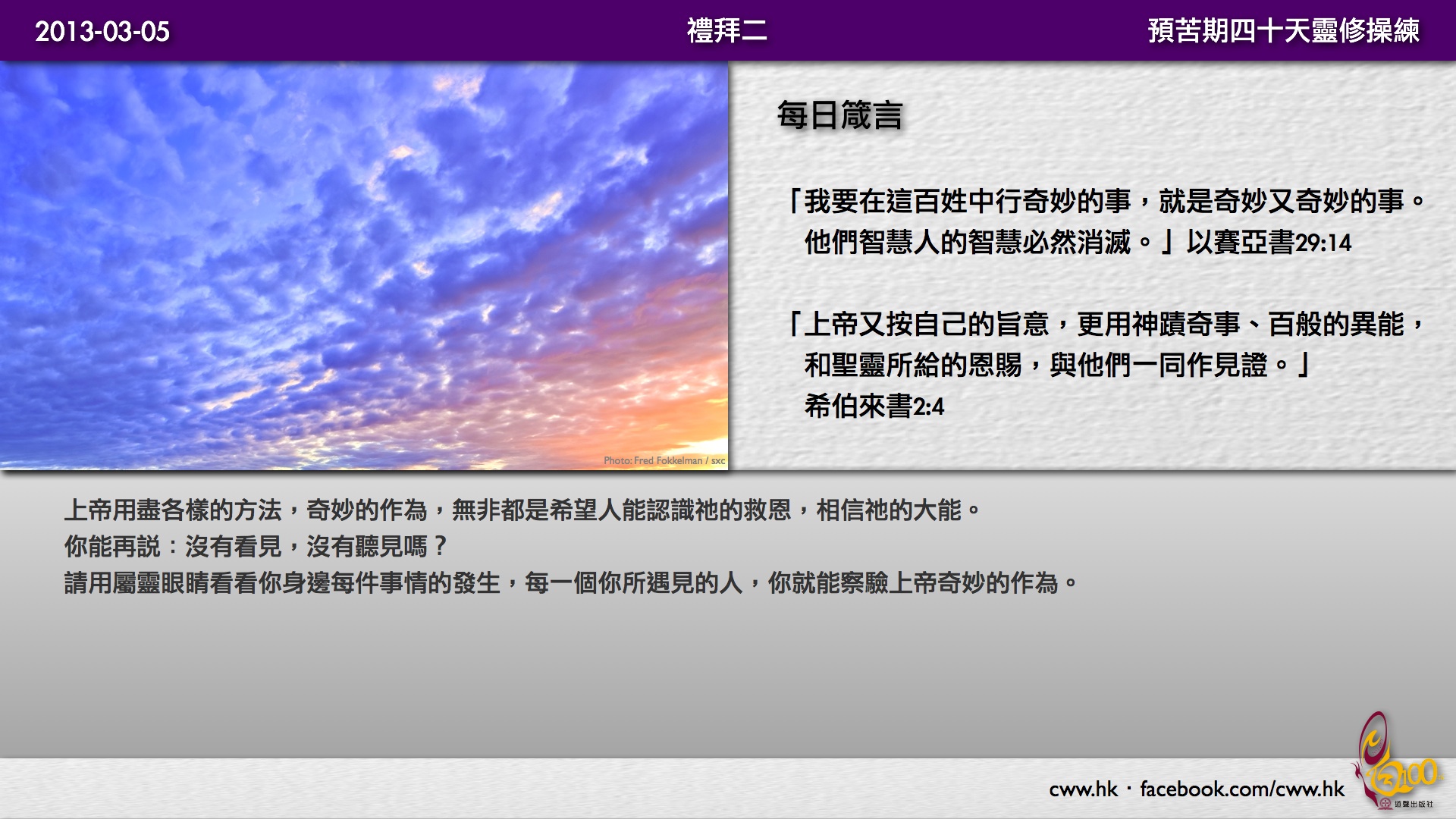Open the cww.hk website link
This screenshot has height=819, width=1456.
pos(1083,789)
